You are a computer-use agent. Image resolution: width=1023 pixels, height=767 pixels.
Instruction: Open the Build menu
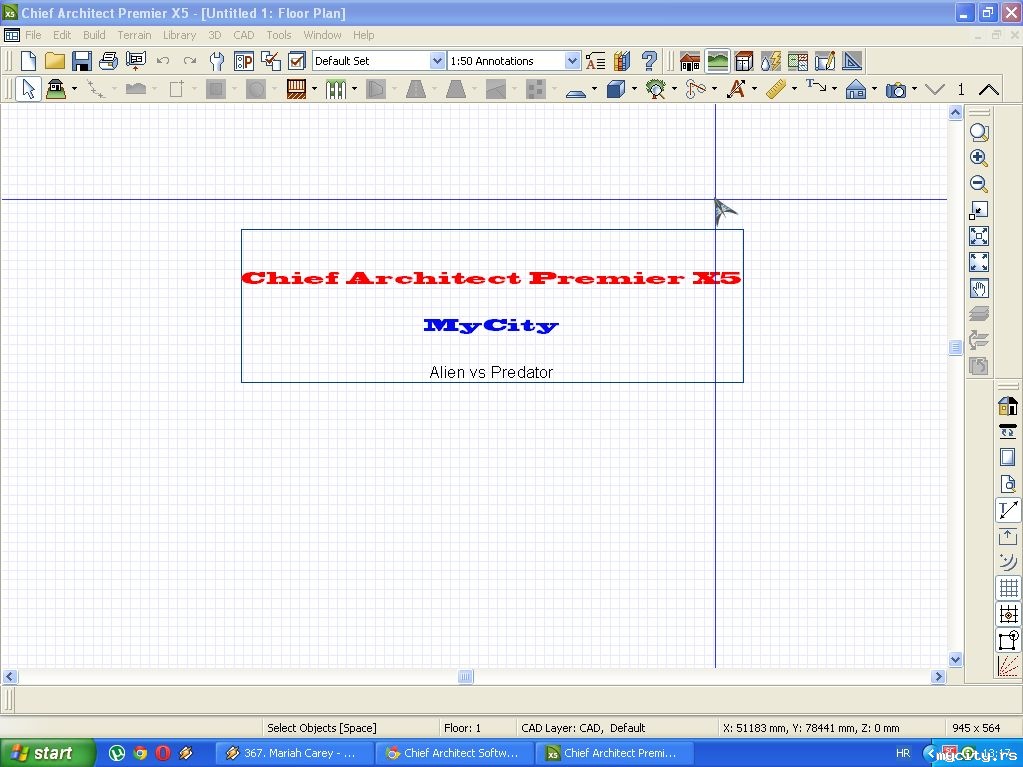tap(94, 35)
